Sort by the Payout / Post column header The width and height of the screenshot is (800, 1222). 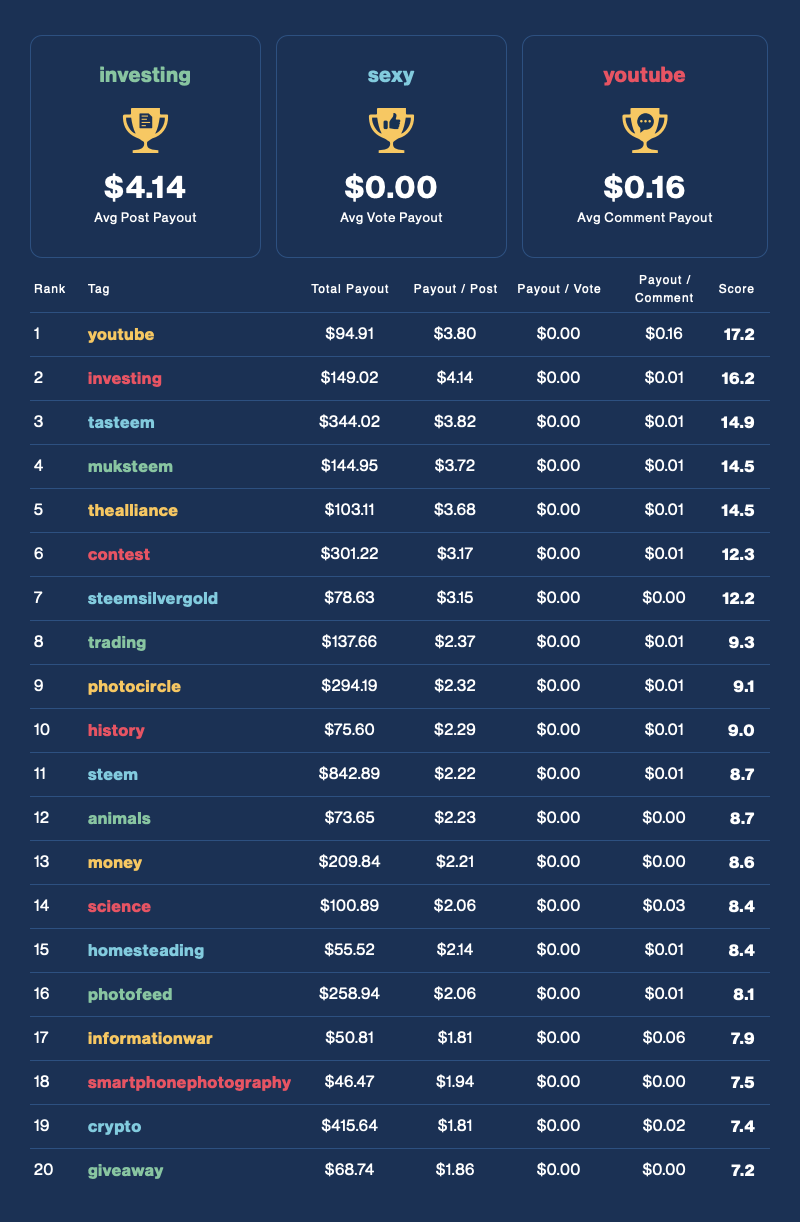(x=455, y=289)
